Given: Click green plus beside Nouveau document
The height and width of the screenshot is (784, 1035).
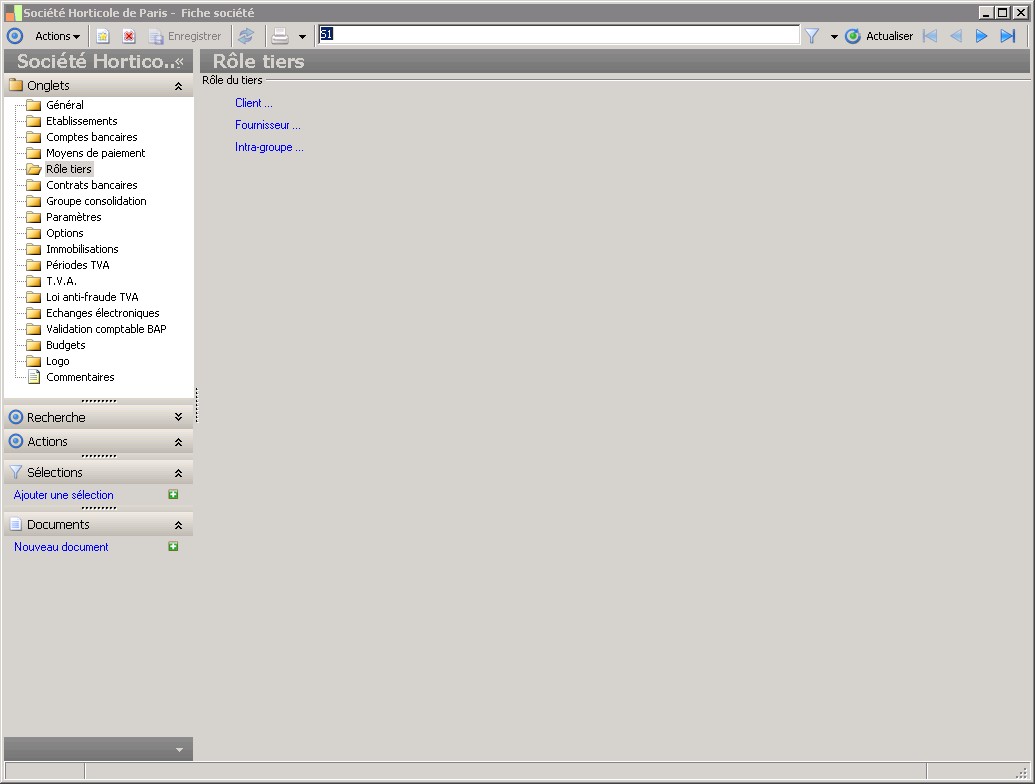Looking at the screenshot, I should (x=173, y=546).
